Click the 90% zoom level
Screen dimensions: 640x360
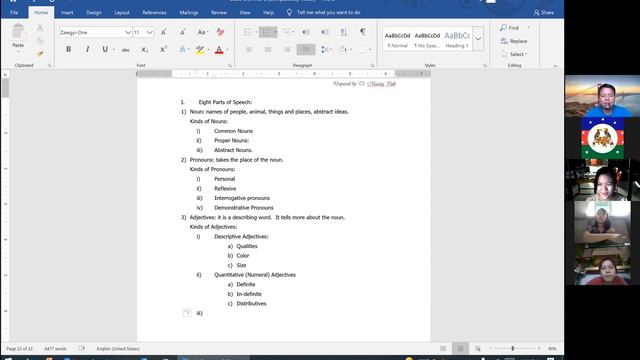pos(552,349)
